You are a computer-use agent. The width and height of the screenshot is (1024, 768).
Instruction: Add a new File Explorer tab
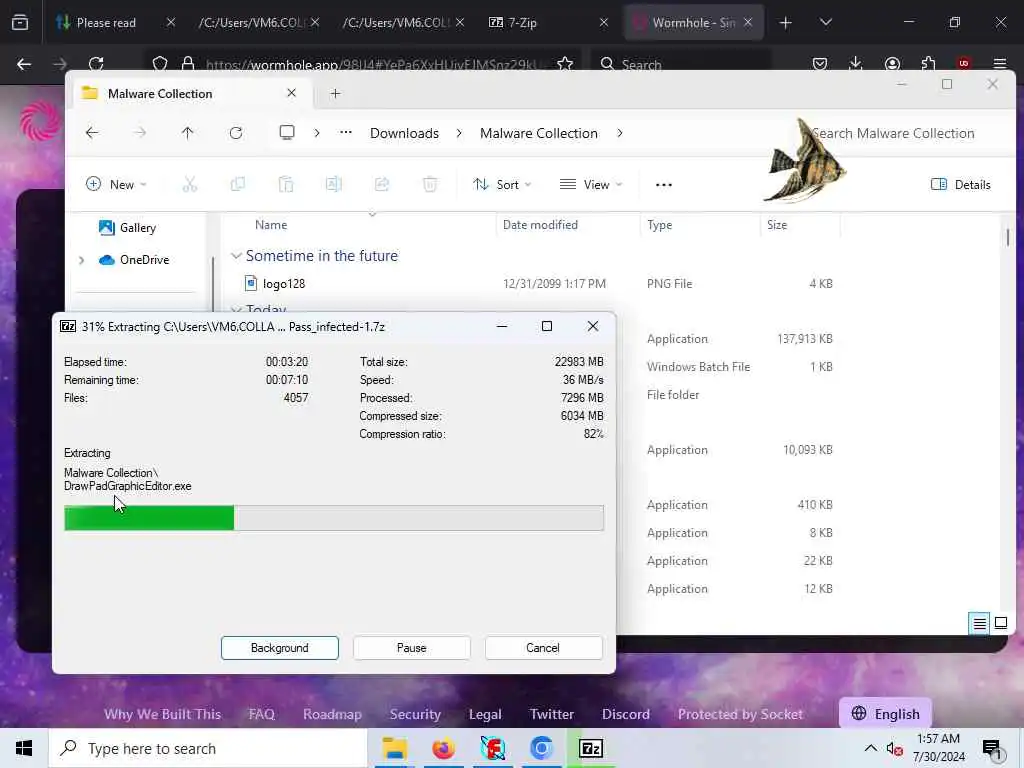pos(336,93)
